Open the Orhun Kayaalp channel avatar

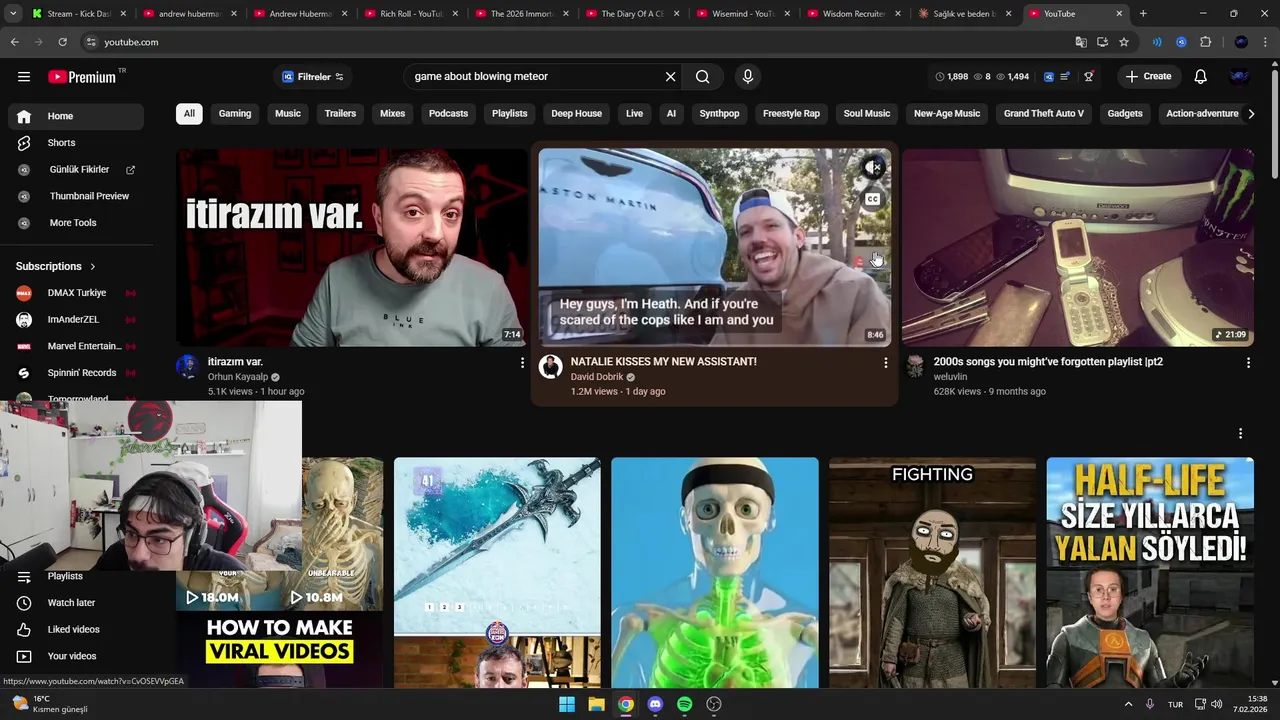pos(188,366)
